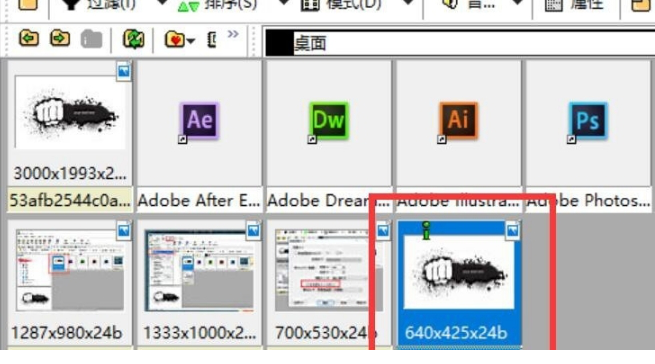Image resolution: width=655 pixels, height=364 pixels.
Task: Click the green info marker on 640x425x24b thumbnail
Action: point(426,231)
